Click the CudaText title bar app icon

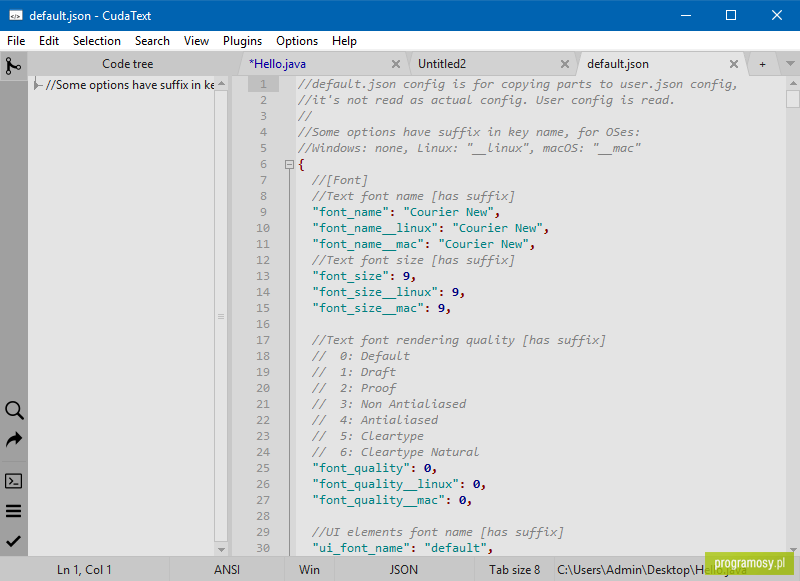pyautogui.click(x=16, y=16)
